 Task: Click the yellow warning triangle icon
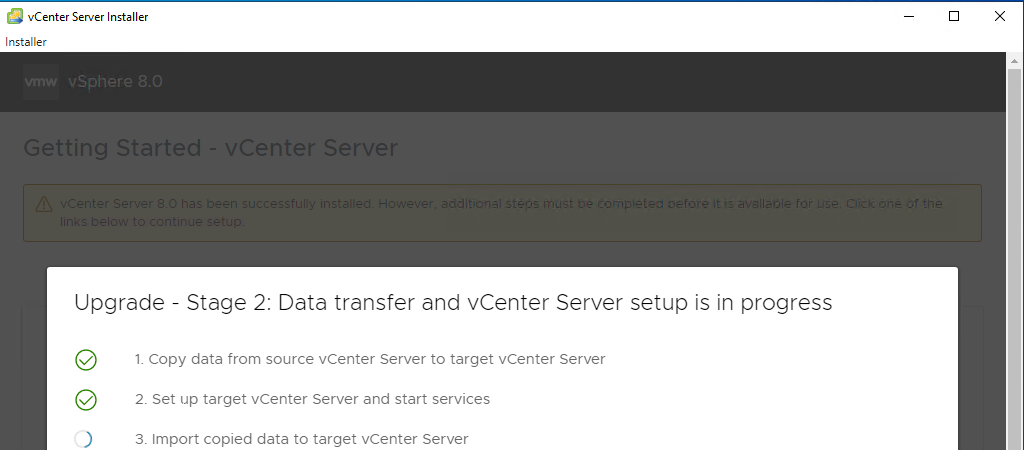point(44,204)
